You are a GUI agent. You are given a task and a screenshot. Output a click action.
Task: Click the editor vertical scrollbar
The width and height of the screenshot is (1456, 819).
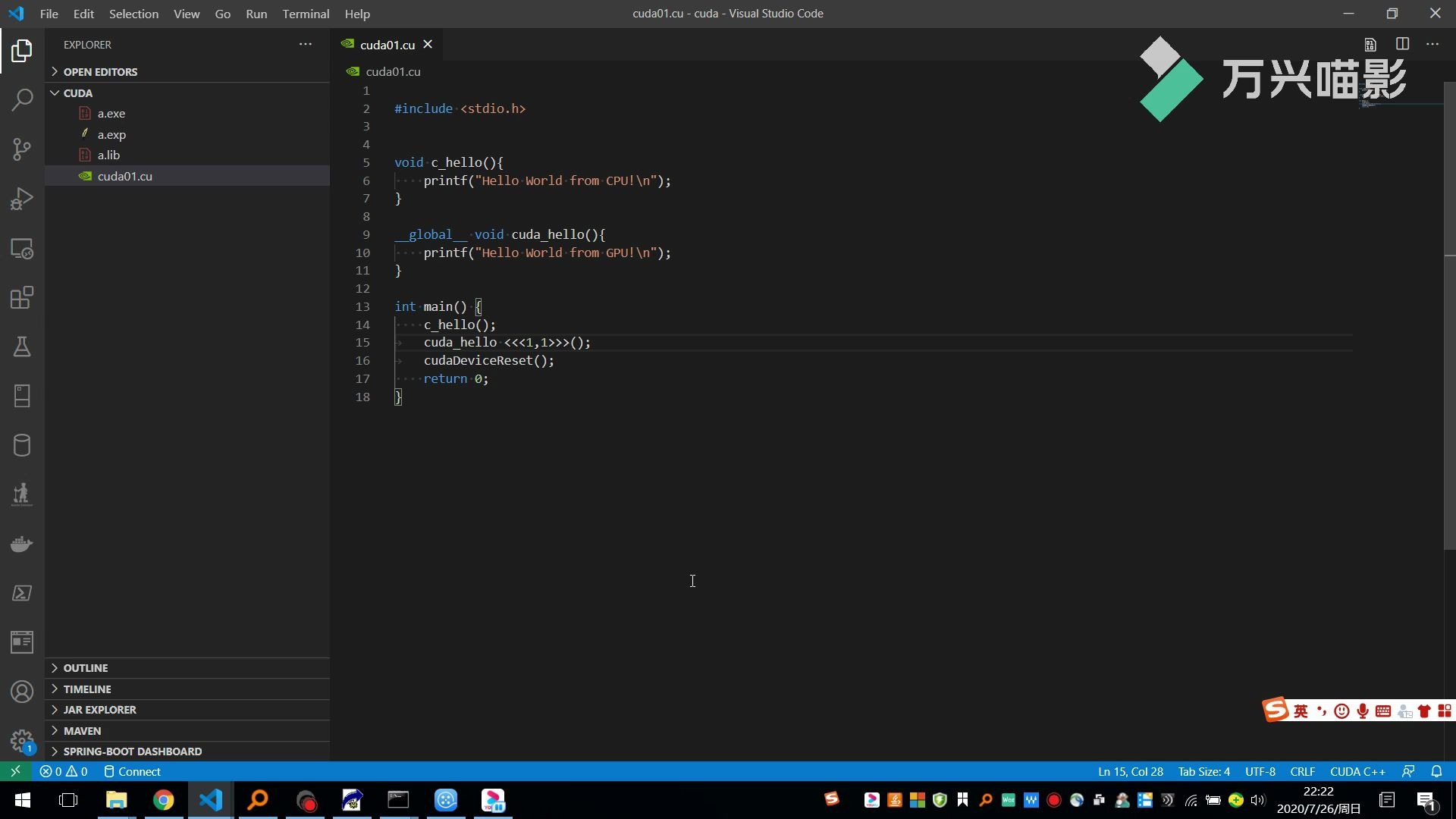tap(1449, 315)
